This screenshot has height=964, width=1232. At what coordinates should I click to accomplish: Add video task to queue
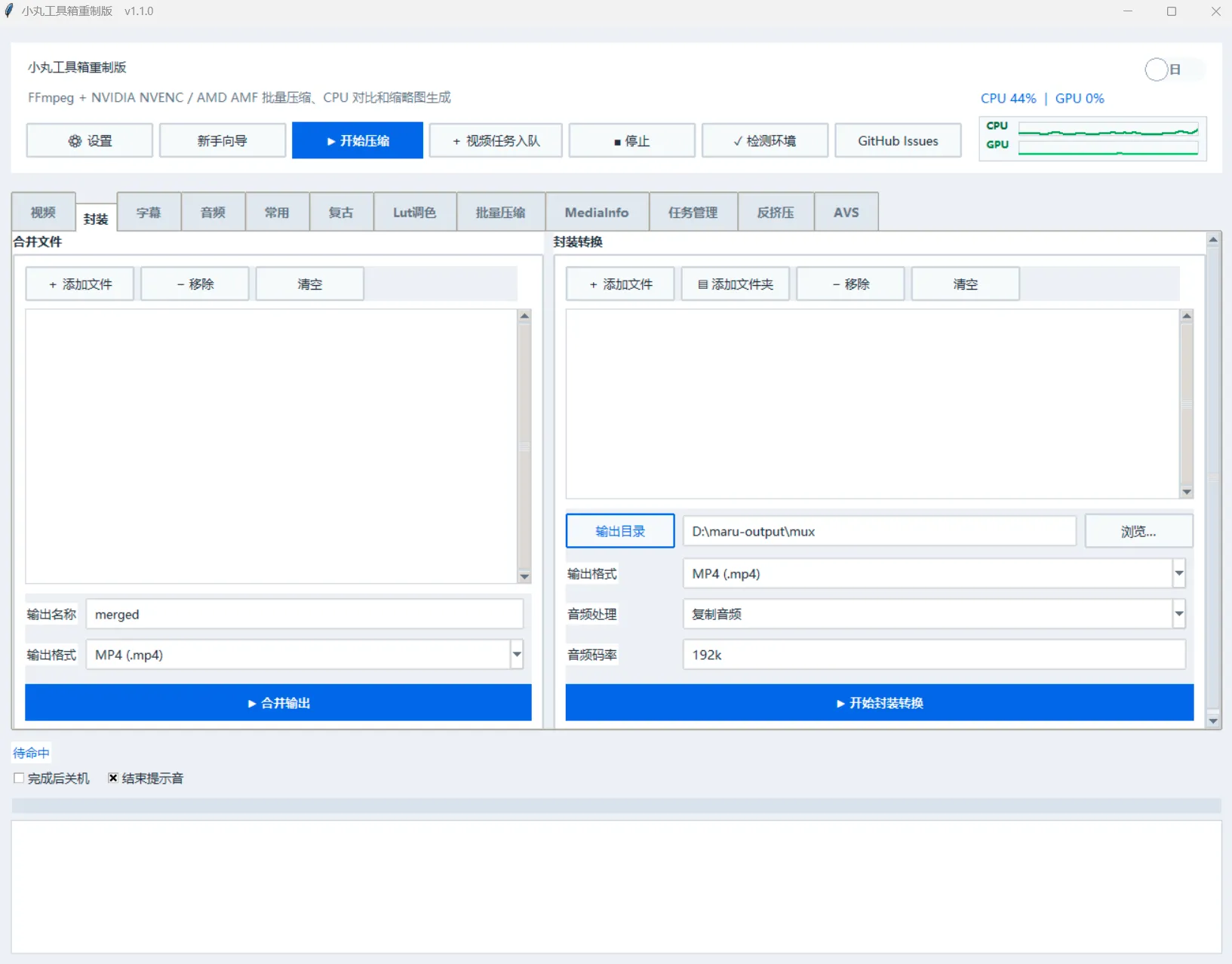click(496, 140)
